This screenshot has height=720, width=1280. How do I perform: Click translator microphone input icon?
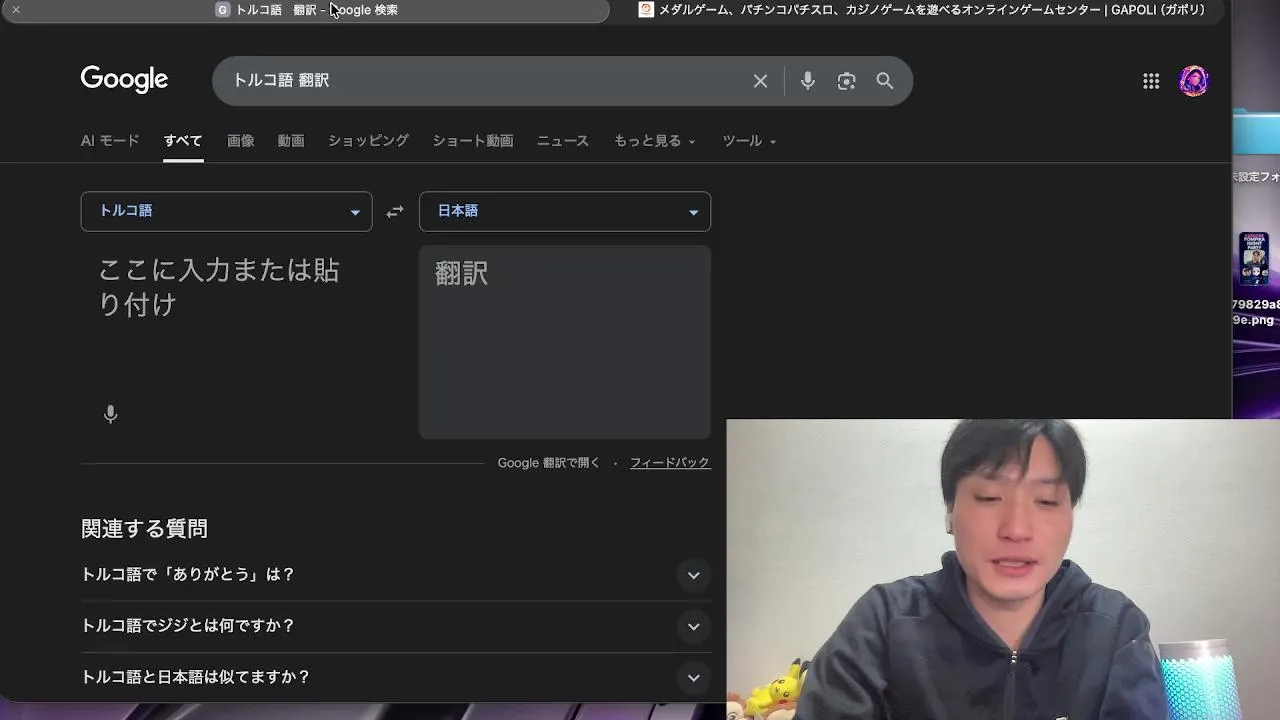[x=111, y=414]
